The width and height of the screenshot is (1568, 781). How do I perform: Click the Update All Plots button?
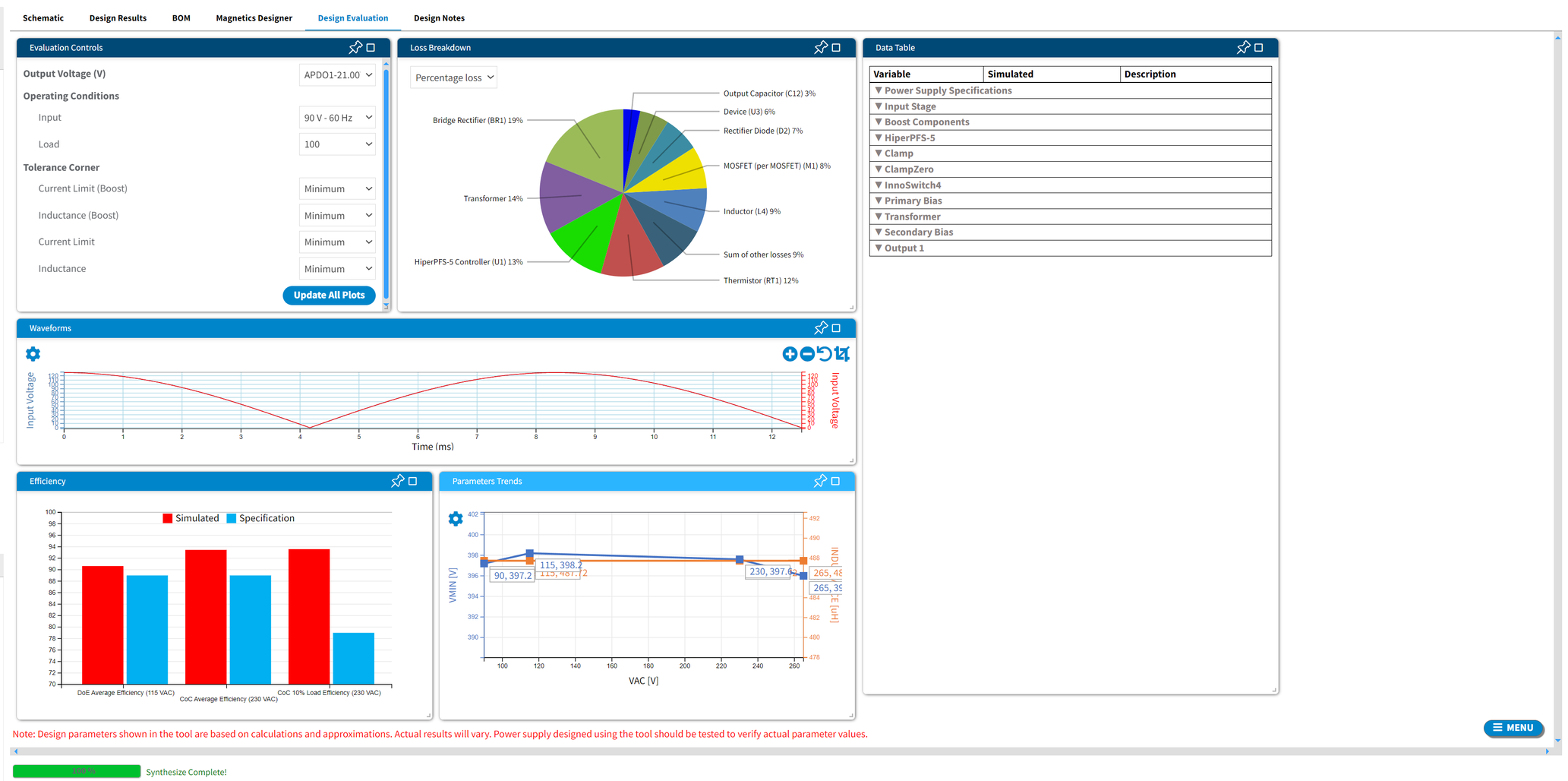click(329, 296)
